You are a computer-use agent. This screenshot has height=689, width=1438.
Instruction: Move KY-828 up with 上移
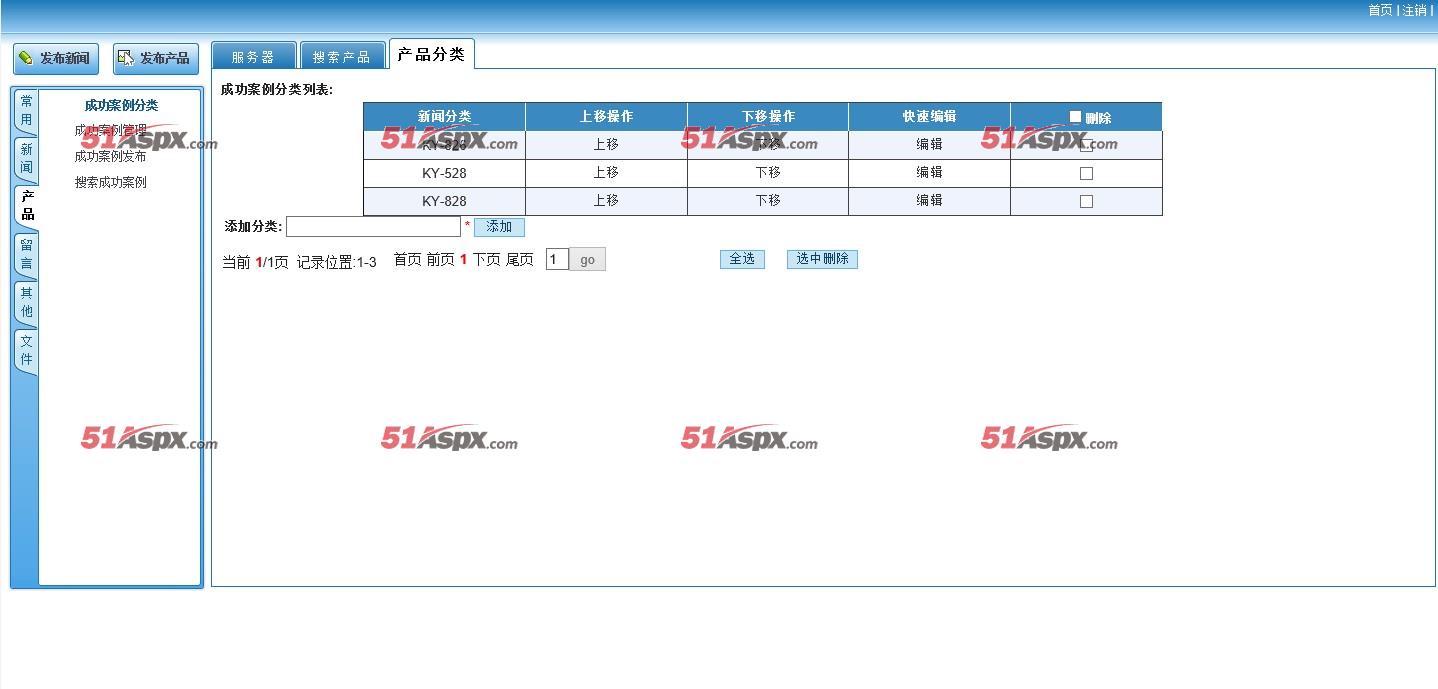(606, 200)
